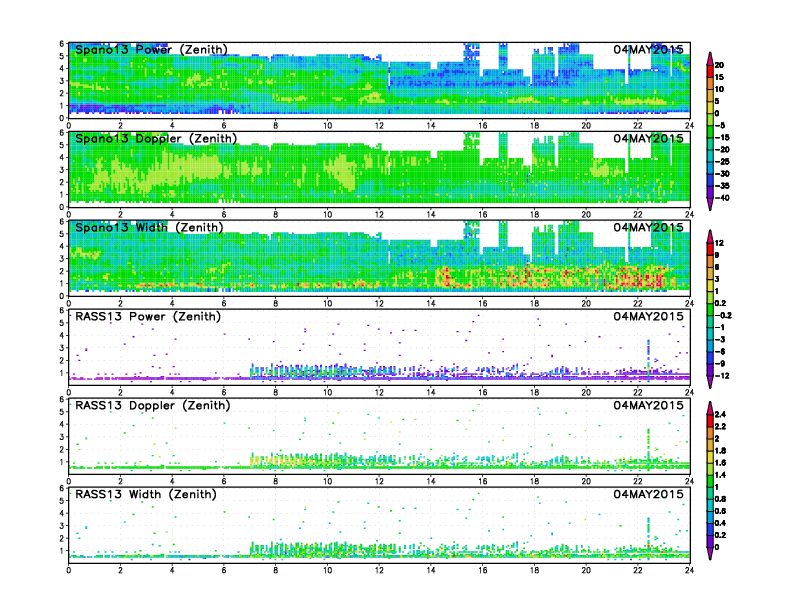Click the purple bottom arrow of top colorbar
Image resolution: width=792 pixels, height=612 pixels.
click(710, 204)
